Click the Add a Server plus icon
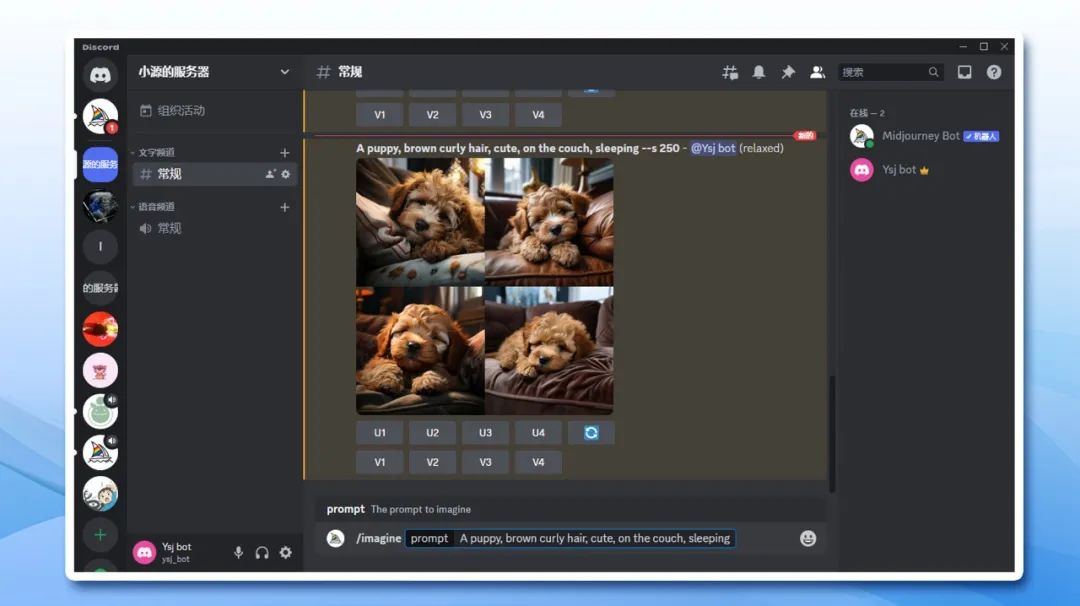Screen dimensions: 1080x606 100,534
